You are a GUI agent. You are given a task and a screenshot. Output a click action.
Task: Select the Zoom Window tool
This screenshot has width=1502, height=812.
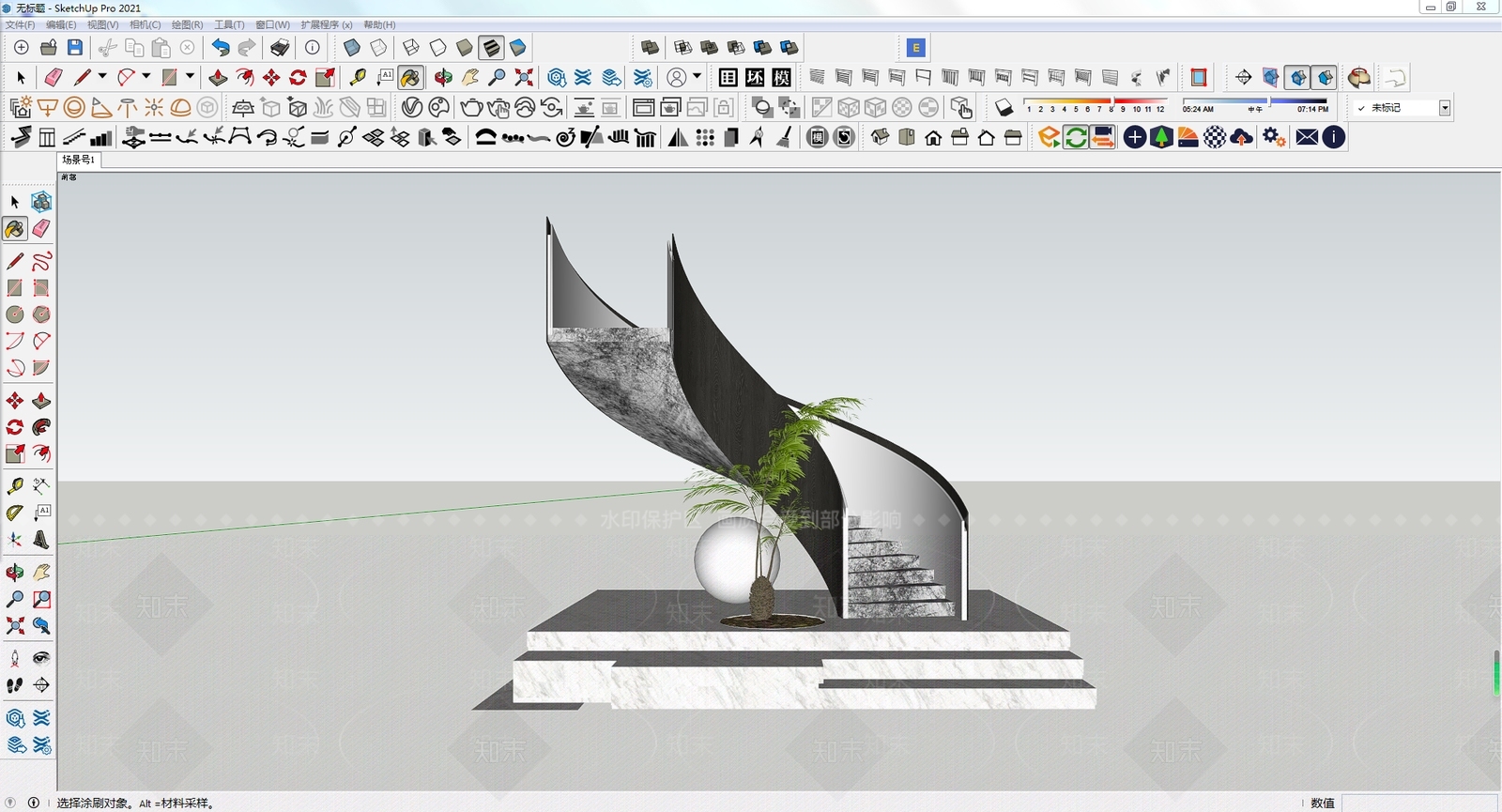point(41,599)
